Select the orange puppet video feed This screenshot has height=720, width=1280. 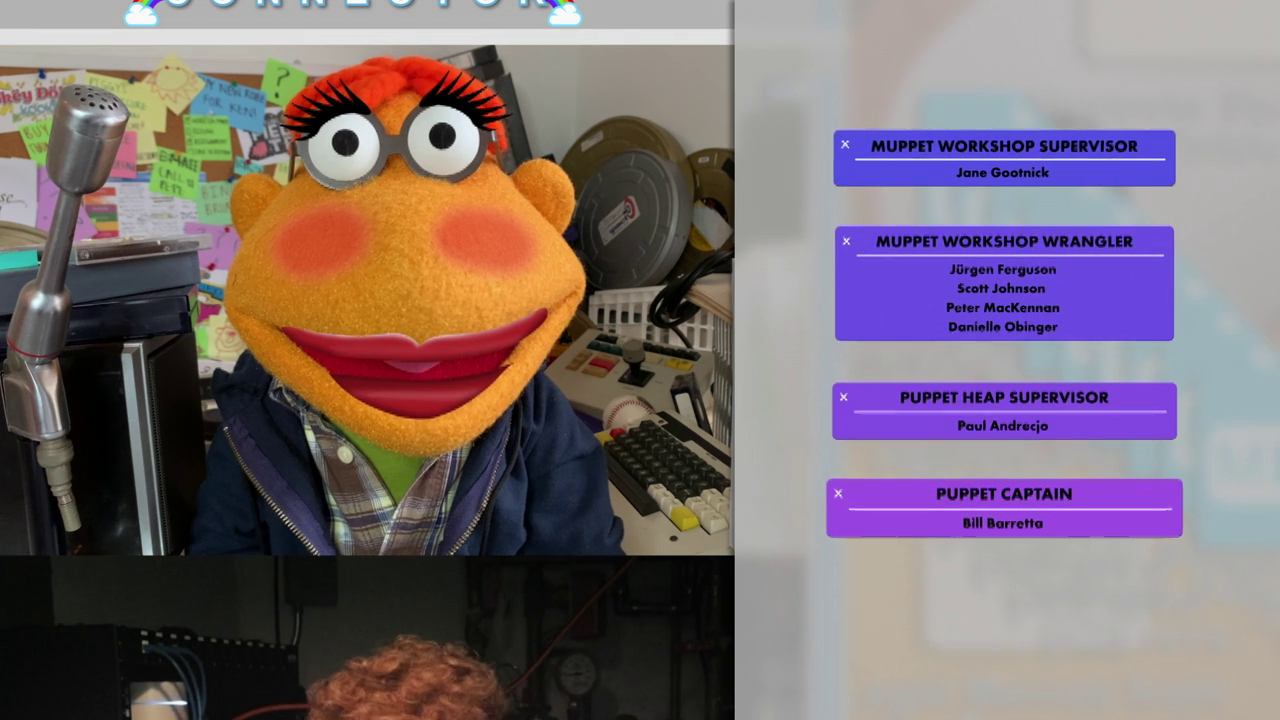366,300
